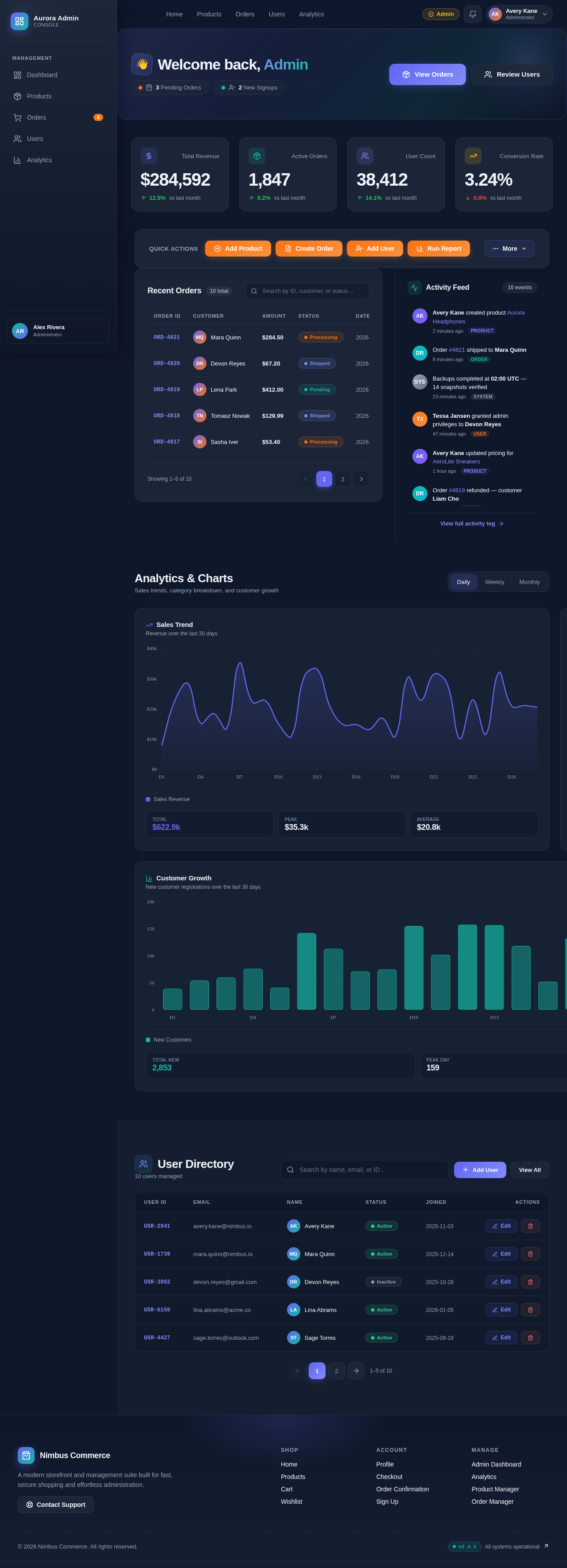Click the Alex Rivera sidebar avatar
The width and height of the screenshot is (567, 1568).
point(20,331)
